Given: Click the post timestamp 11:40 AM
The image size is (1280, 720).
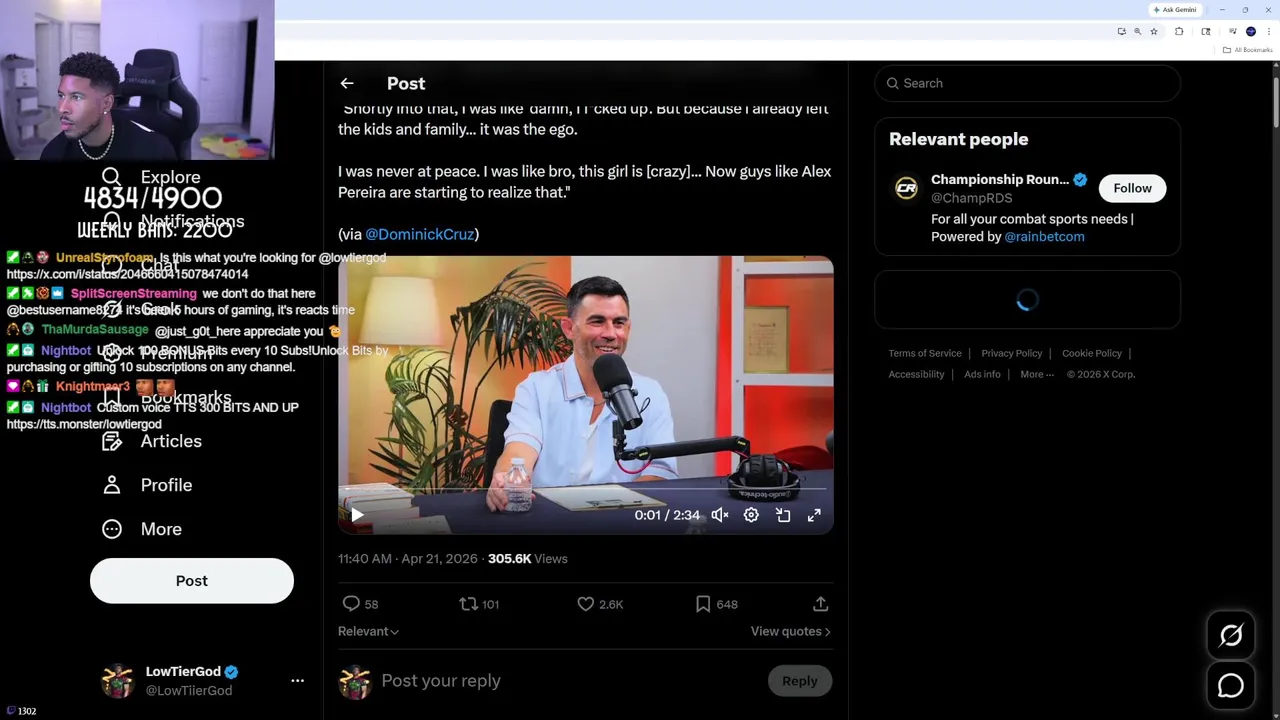Looking at the screenshot, I should pos(407,559).
